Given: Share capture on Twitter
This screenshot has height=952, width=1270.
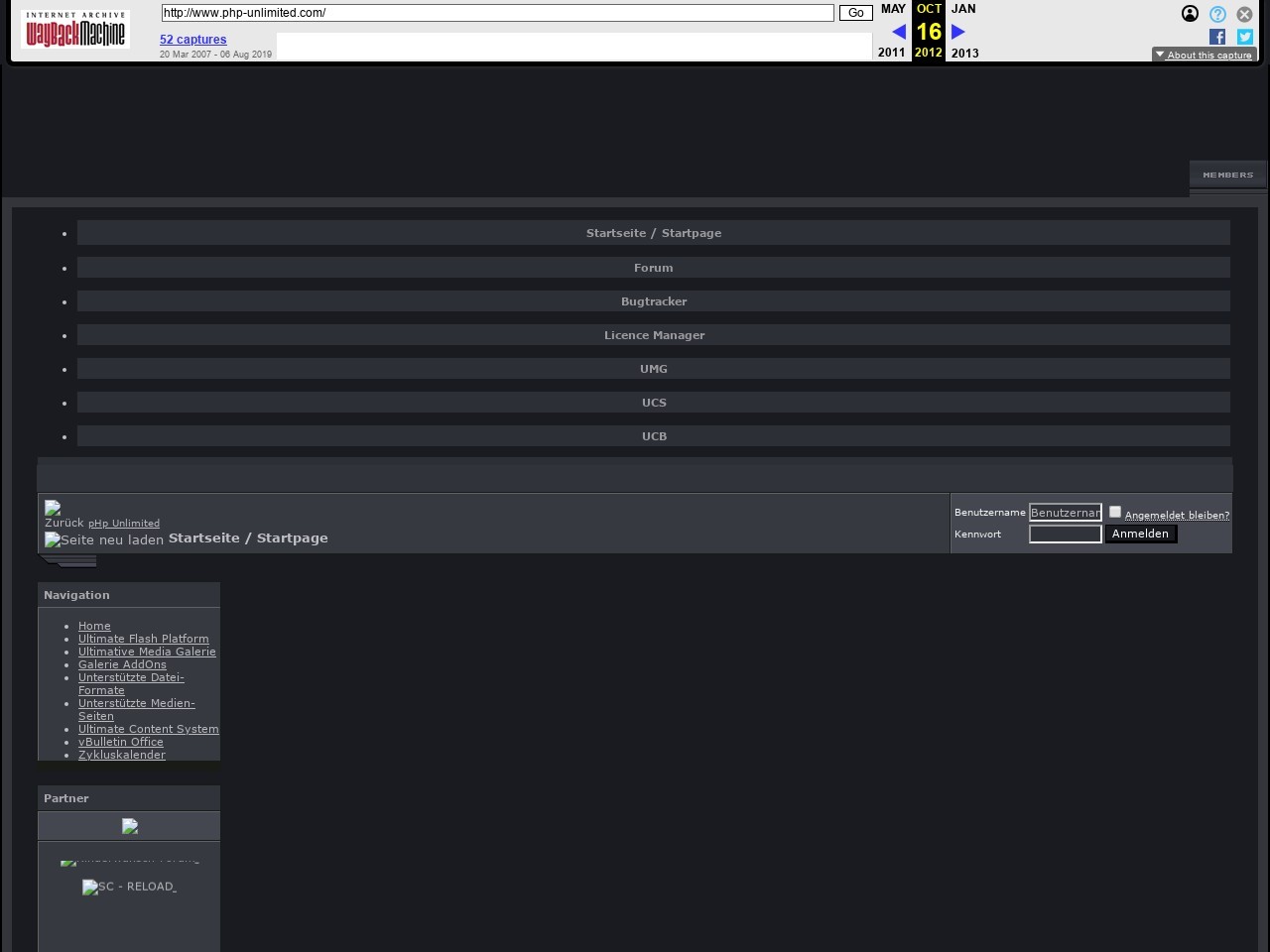Looking at the screenshot, I should point(1244,37).
